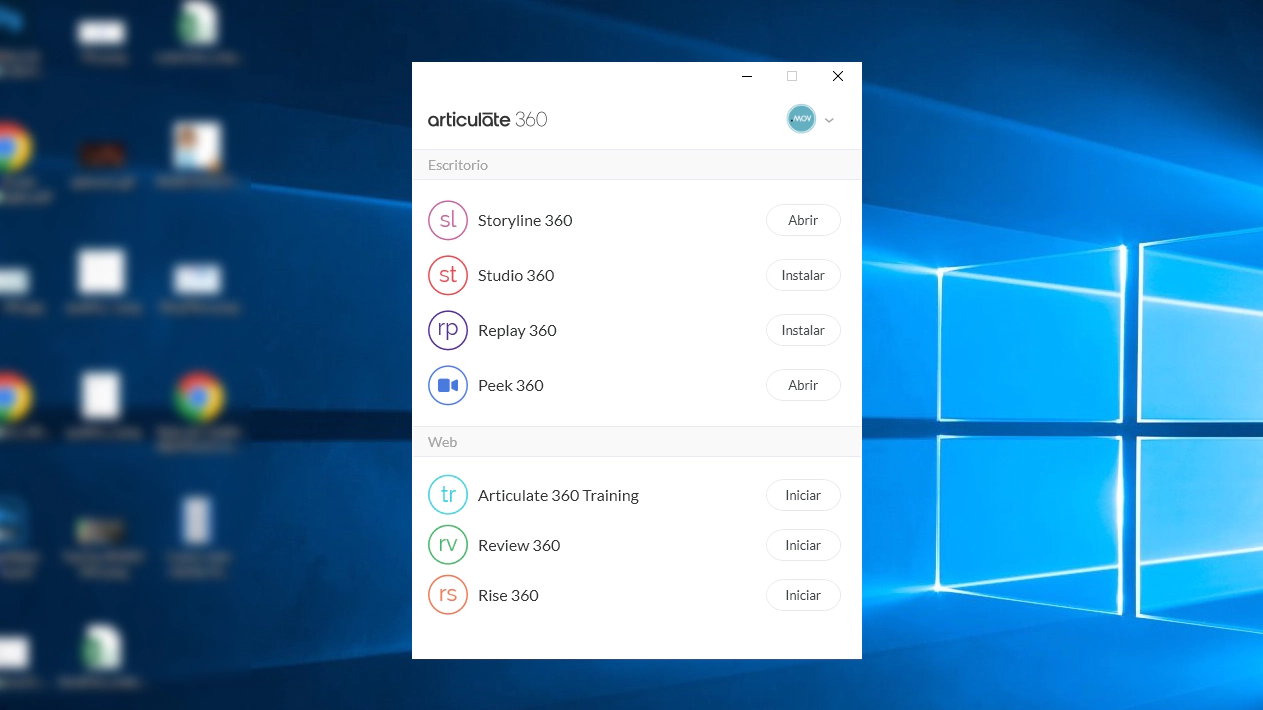This screenshot has height=710, width=1263.
Task: Click the Articulate 360 logo
Action: click(x=488, y=119)
